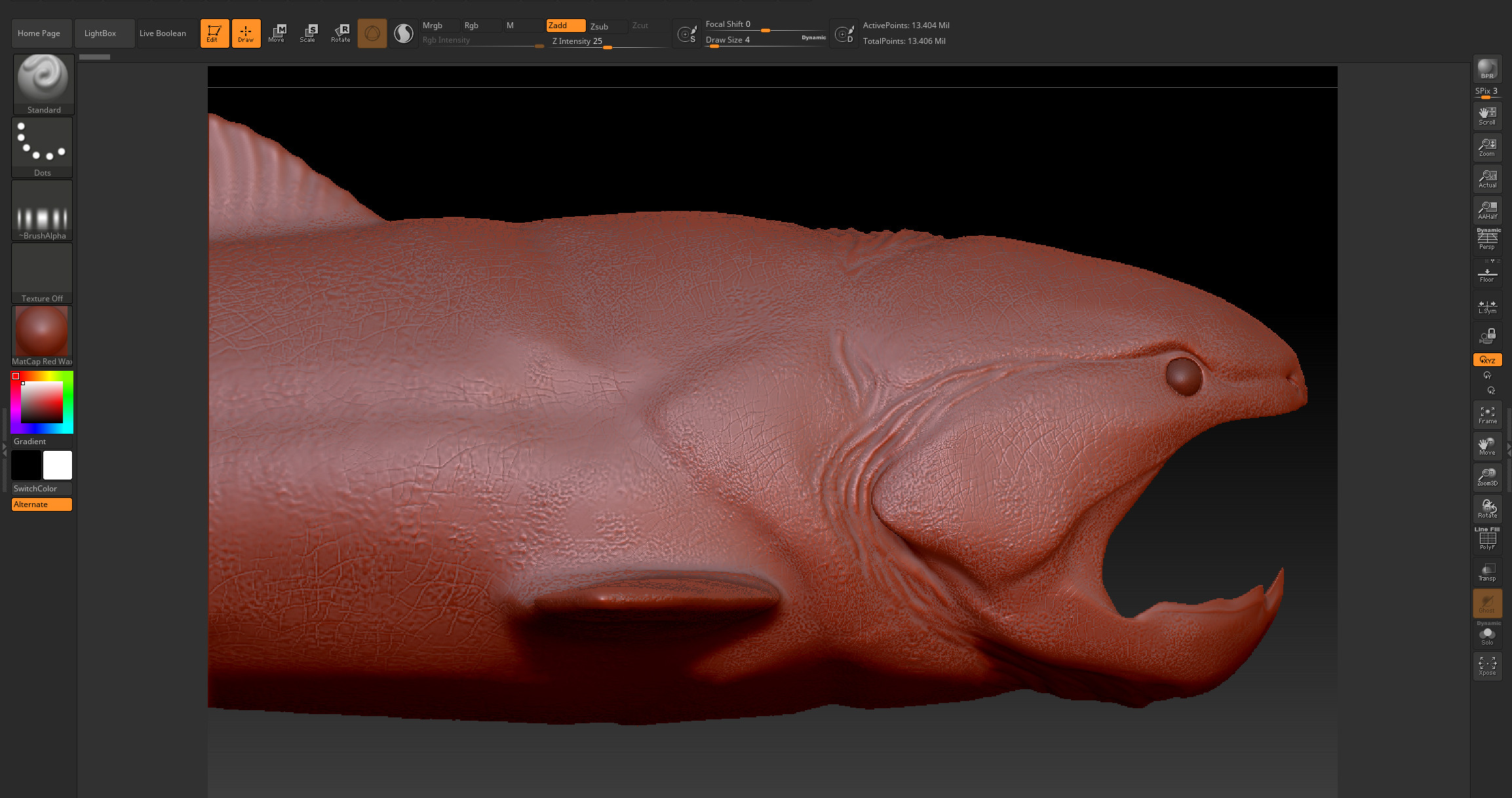Click the shark model's eye in canvas
This screenshot has width=1512, height=798.
coord(1184,376)
